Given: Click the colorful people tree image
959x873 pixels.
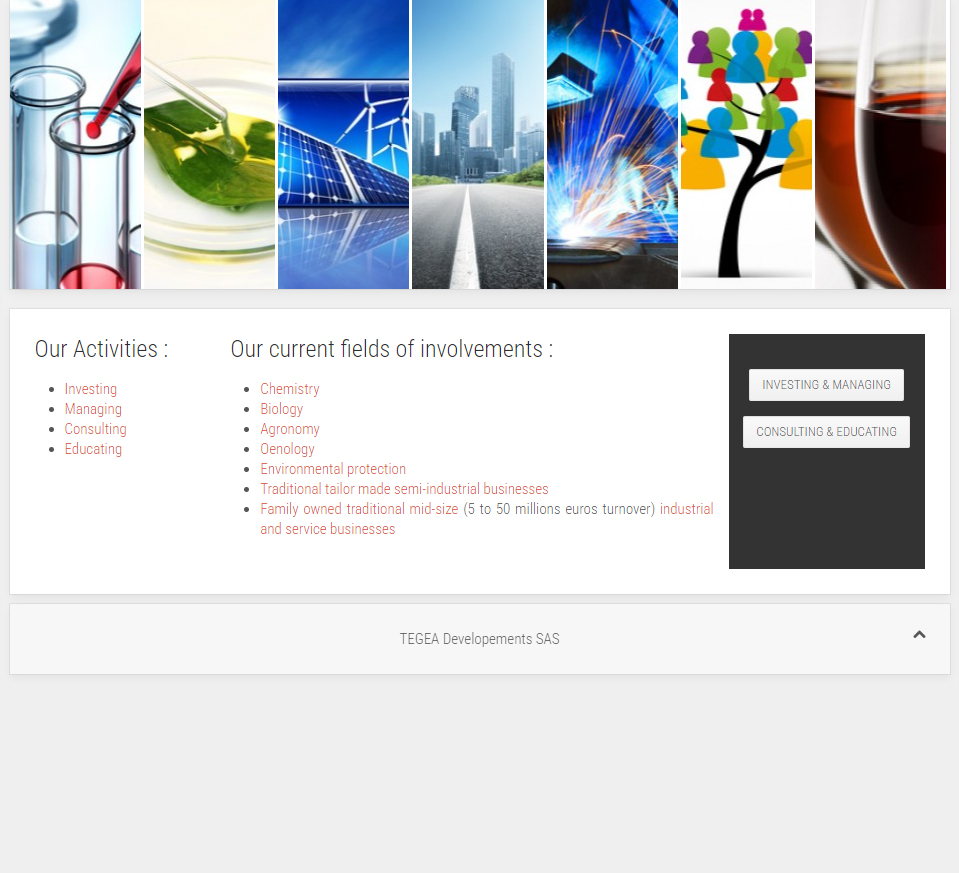Looking at the screenshot, I should click(x=746, y=145).
